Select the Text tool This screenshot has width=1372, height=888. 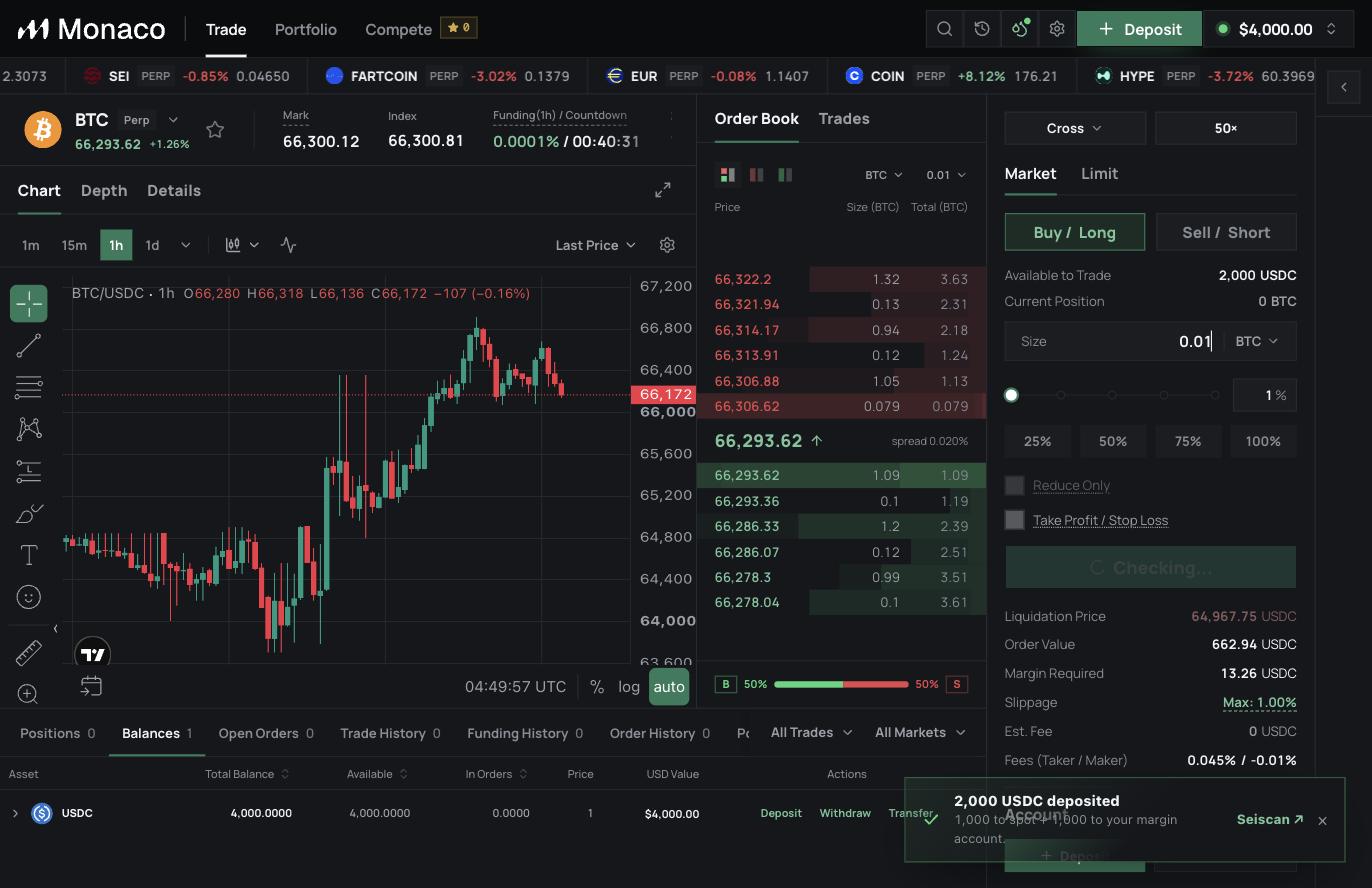[29, 555]
